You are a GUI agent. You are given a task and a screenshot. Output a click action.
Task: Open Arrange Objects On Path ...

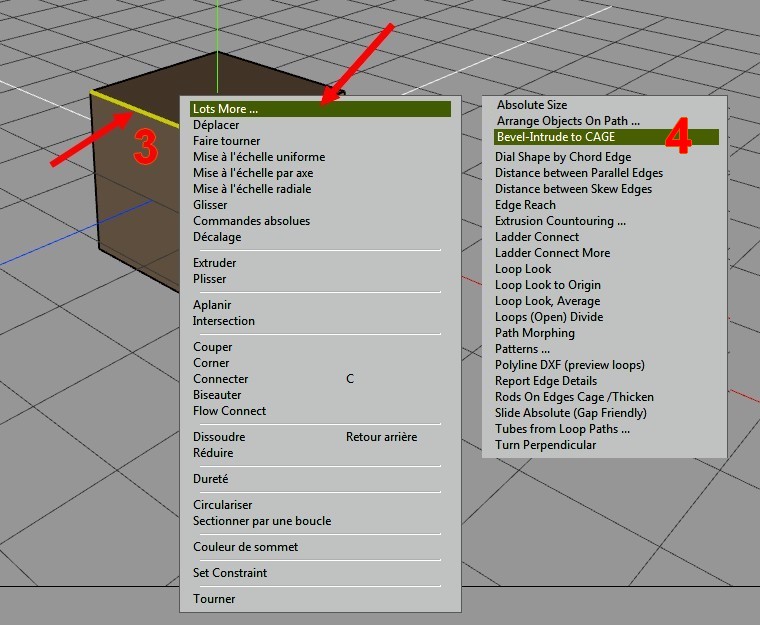[x=568, y=121]
